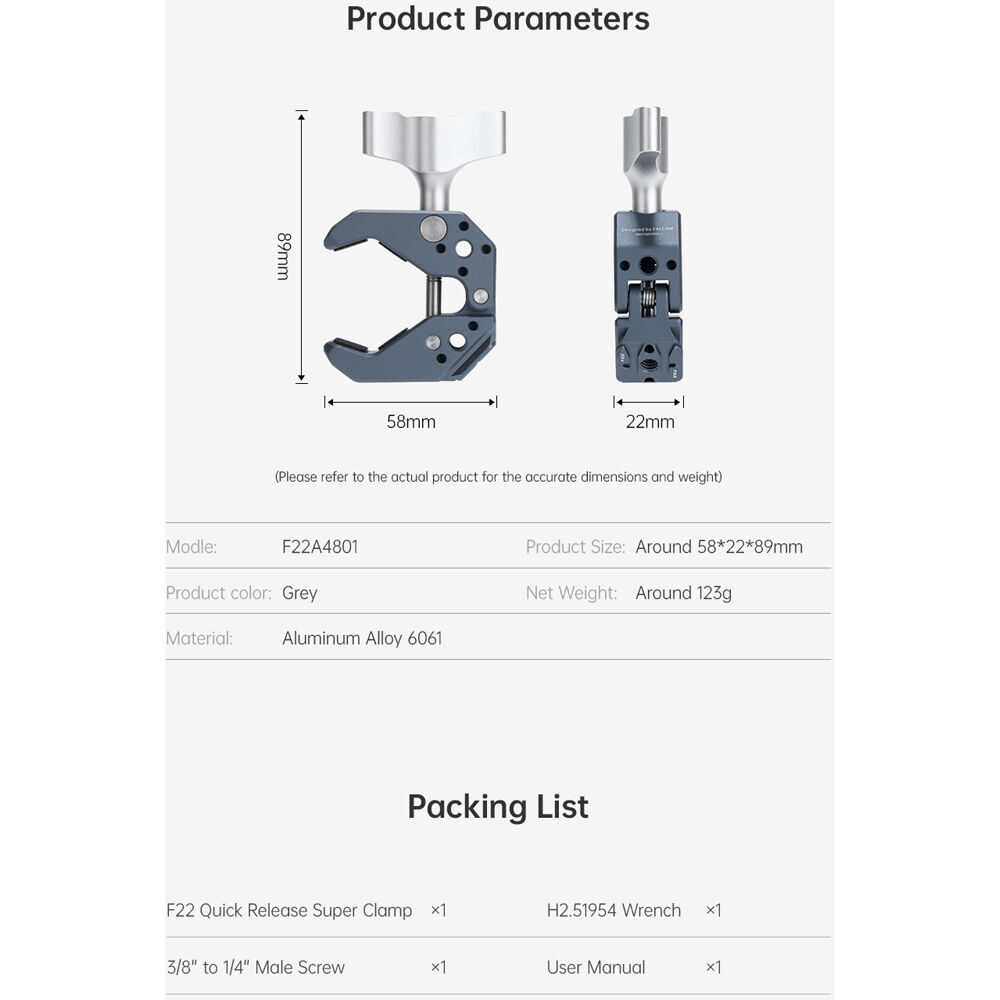
Task: Click the Product Size value 58*22*89mm
Action: pyautogui.click(x=719, y=547)
